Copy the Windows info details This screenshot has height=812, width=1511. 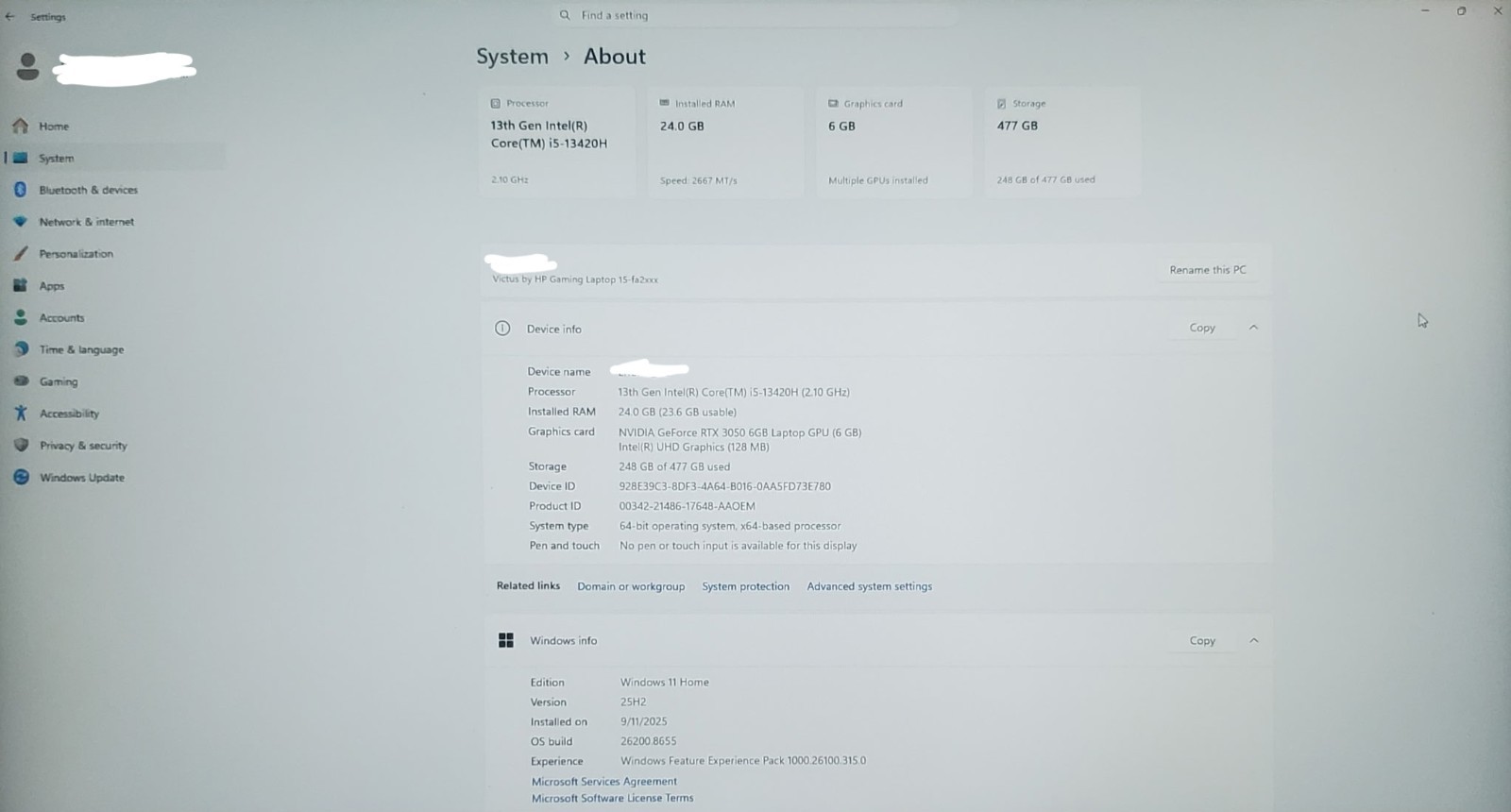[x=1202, y=640]
